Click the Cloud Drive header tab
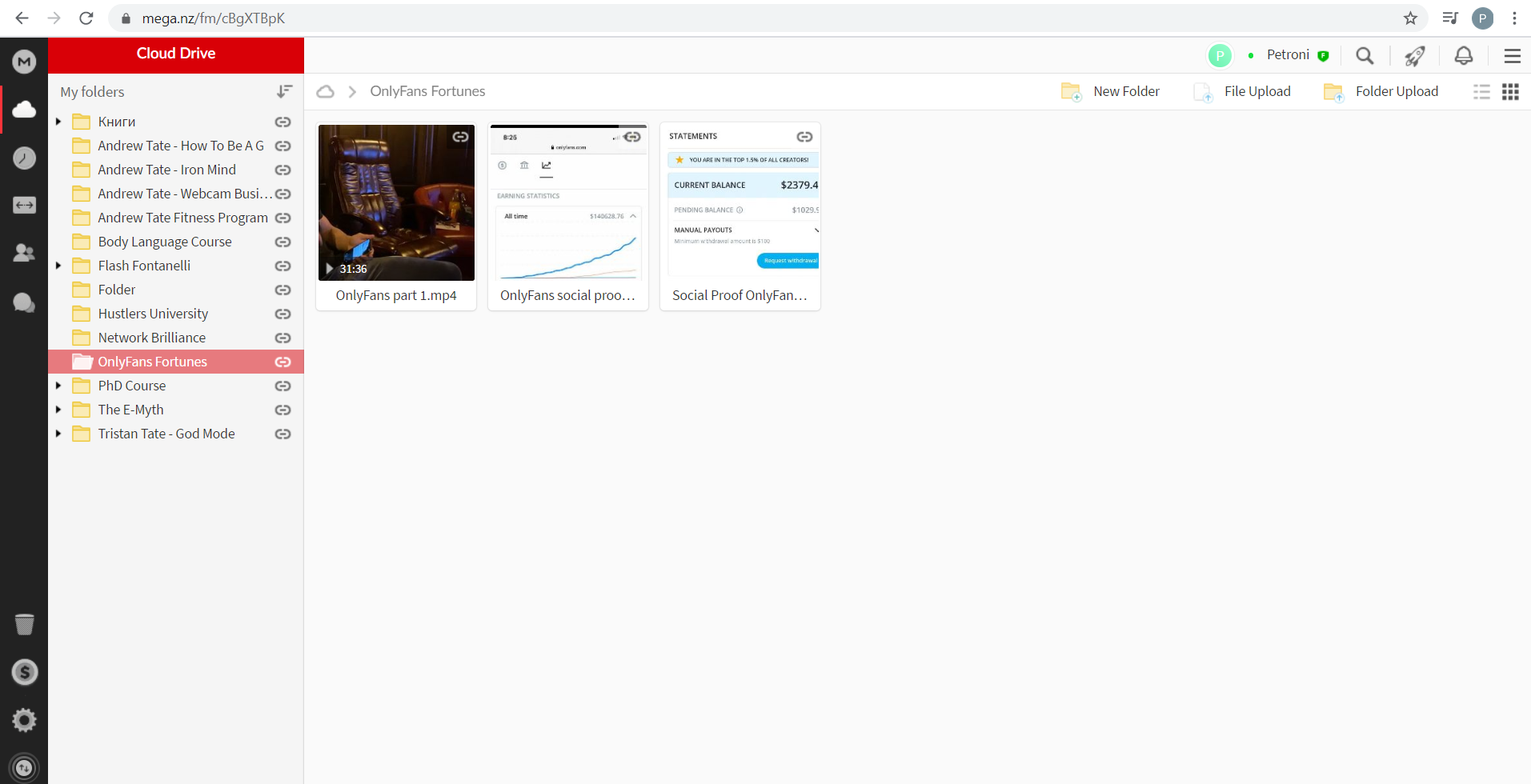The width and height of the screenshot is (1531, 784). 176,54
